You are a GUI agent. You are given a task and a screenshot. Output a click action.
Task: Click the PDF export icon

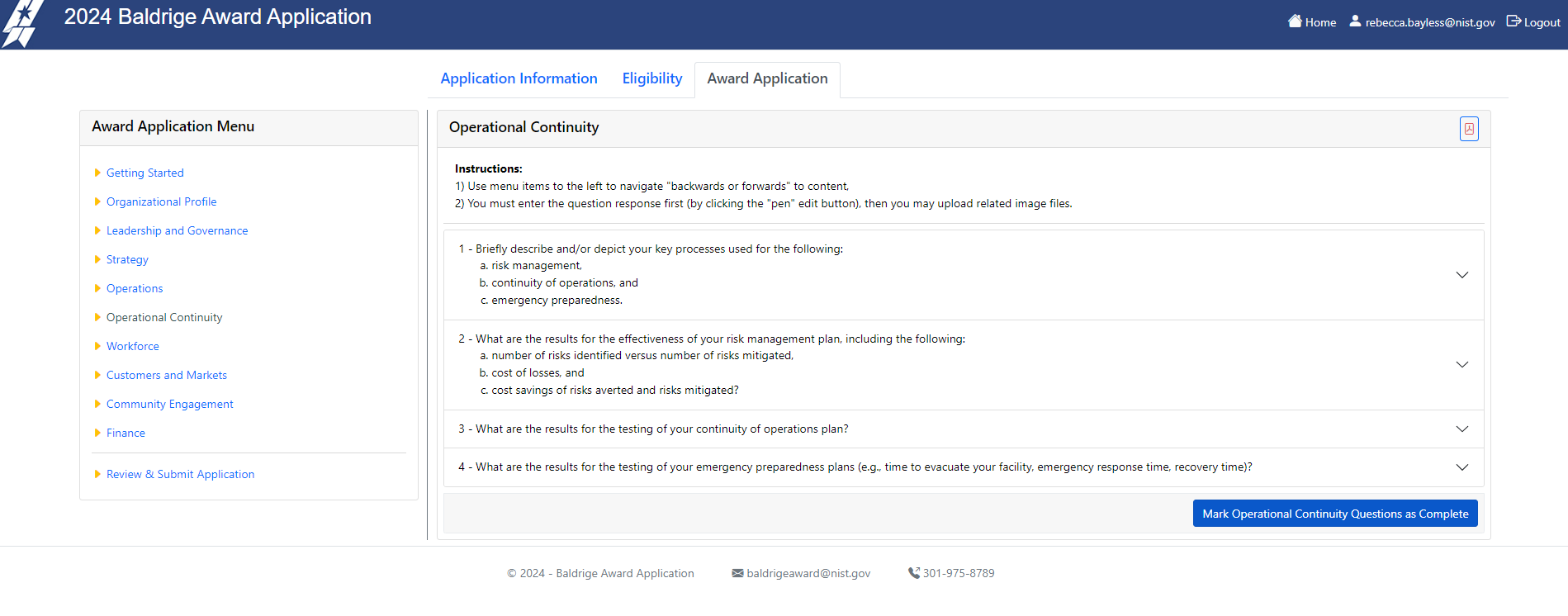coord(1469,129)
